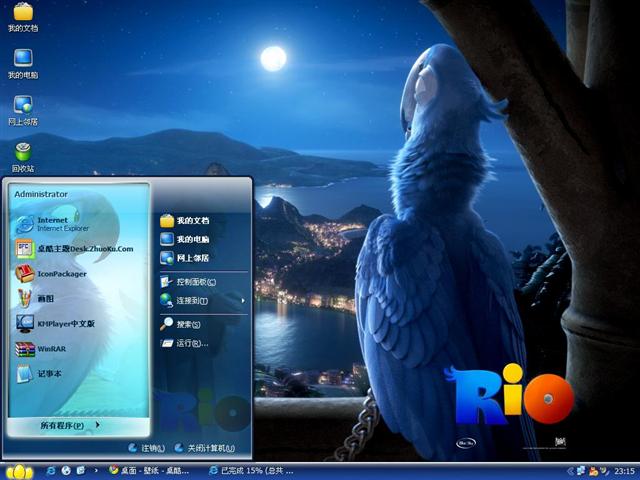This screenshot has height=480, width=640.
Task: Launch Internet Explorer quick launch icon on taskbar
Action: coord(51,471)
